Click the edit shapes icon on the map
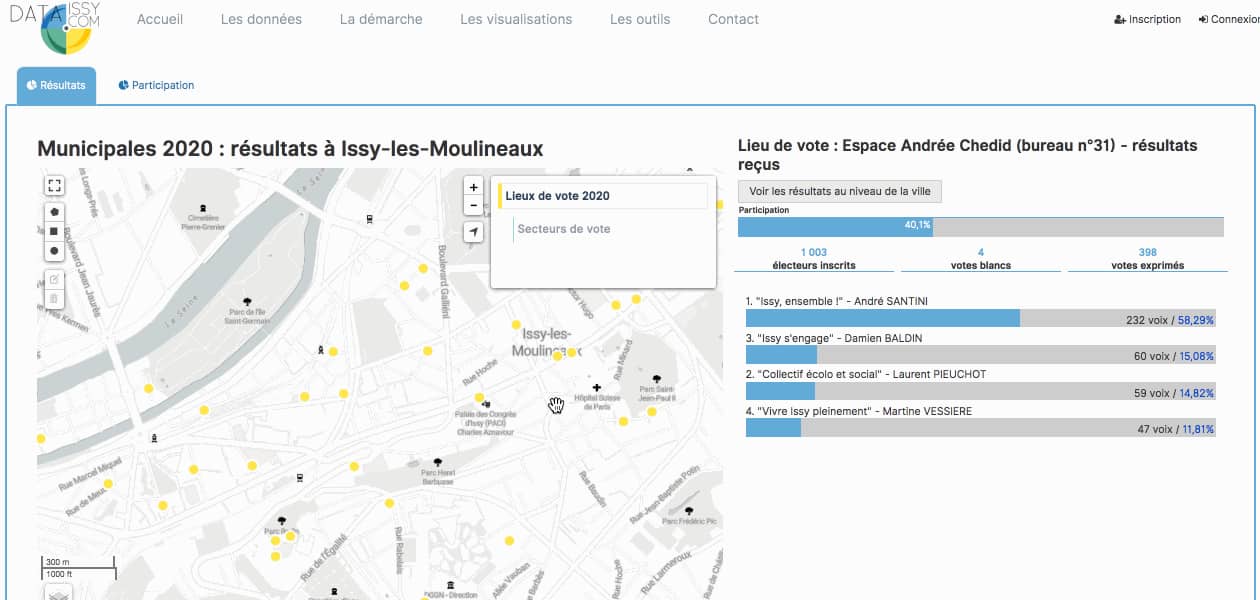1260x600 pixels. point(54,279)
